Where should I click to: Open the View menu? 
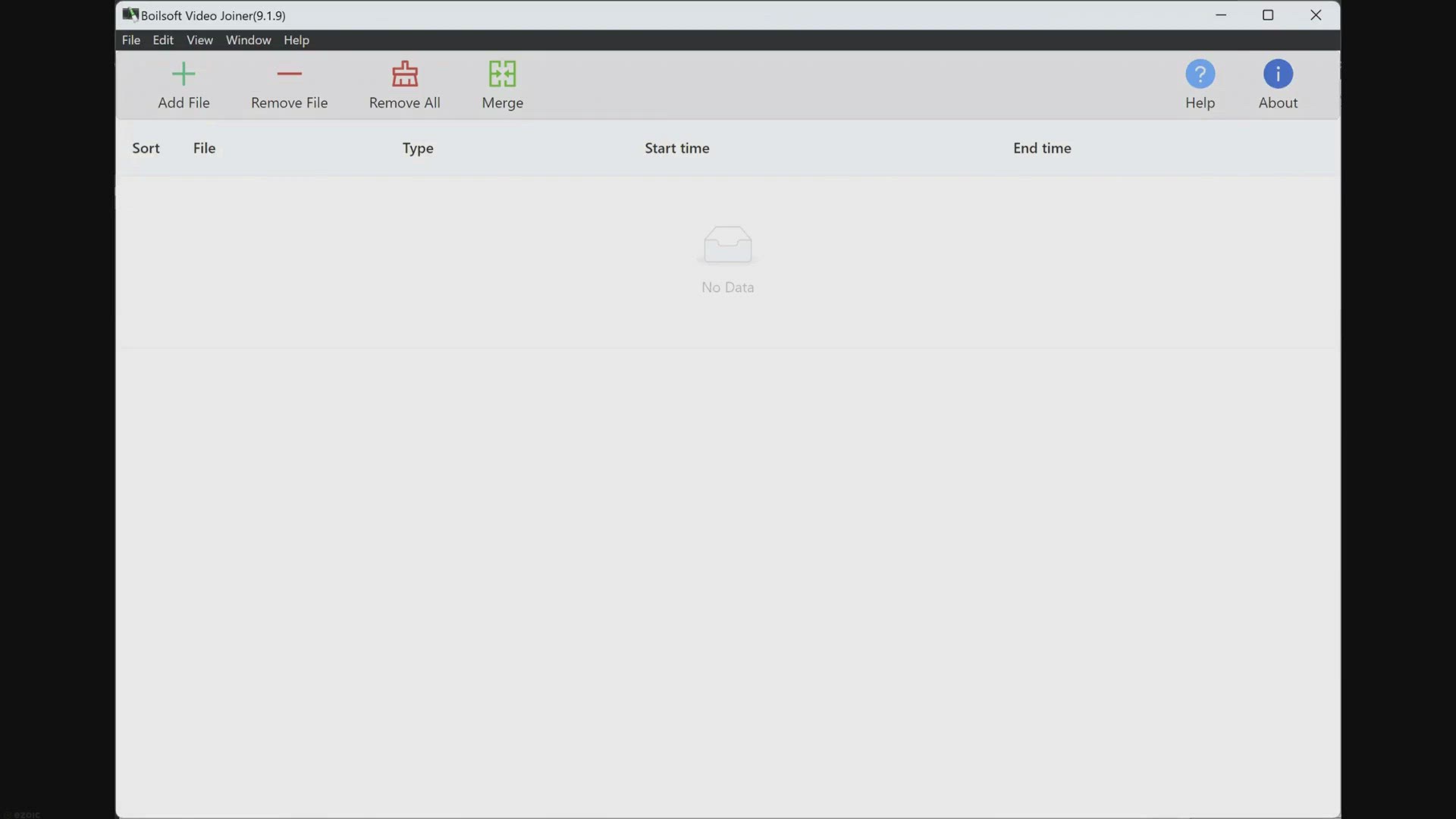200,40
